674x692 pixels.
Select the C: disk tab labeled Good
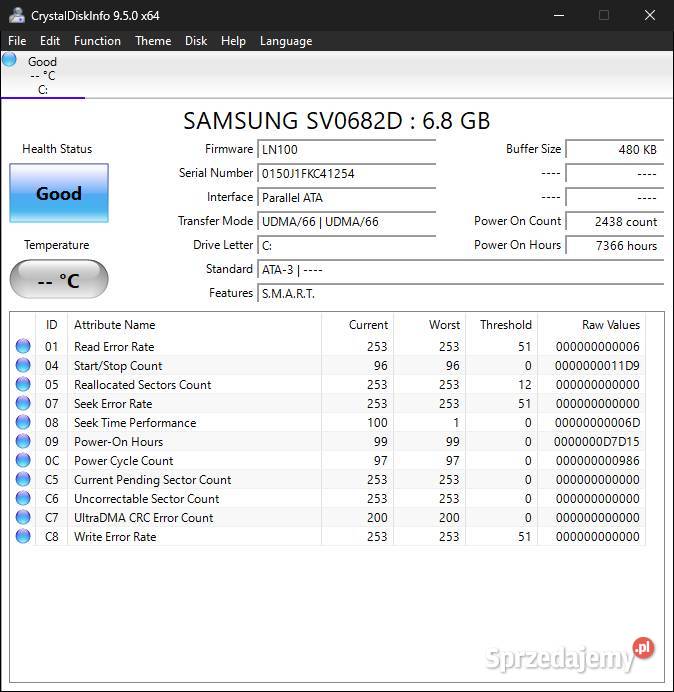[x=43, y=75]
